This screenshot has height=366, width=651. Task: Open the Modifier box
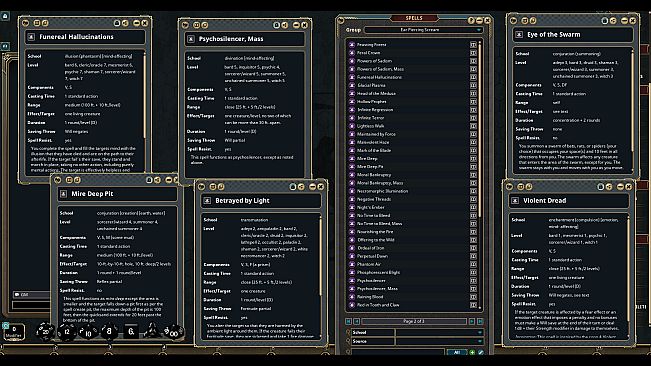click(x=14, y=332)
